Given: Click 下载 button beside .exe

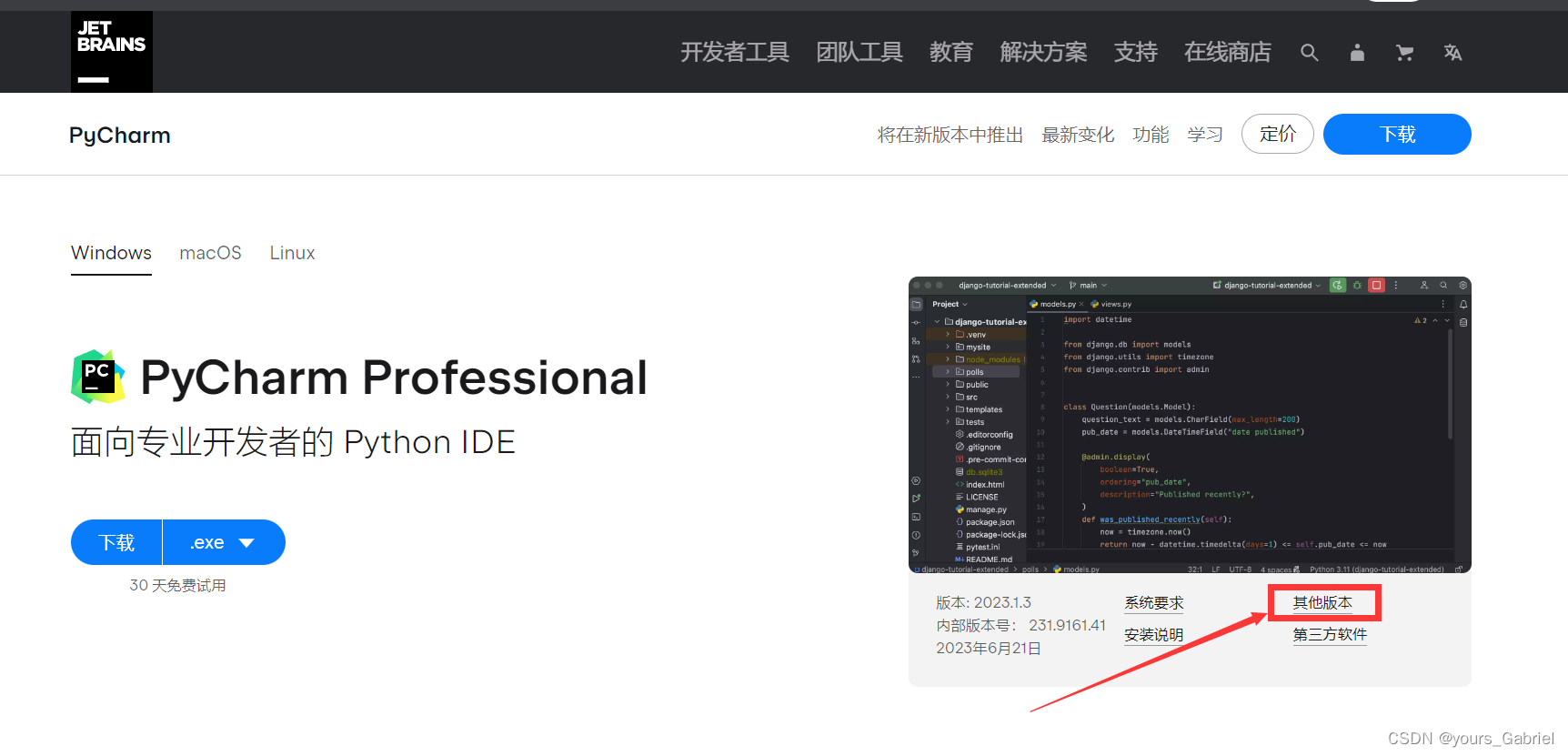Looking at the screenshot, I should (x=116, y=542).
